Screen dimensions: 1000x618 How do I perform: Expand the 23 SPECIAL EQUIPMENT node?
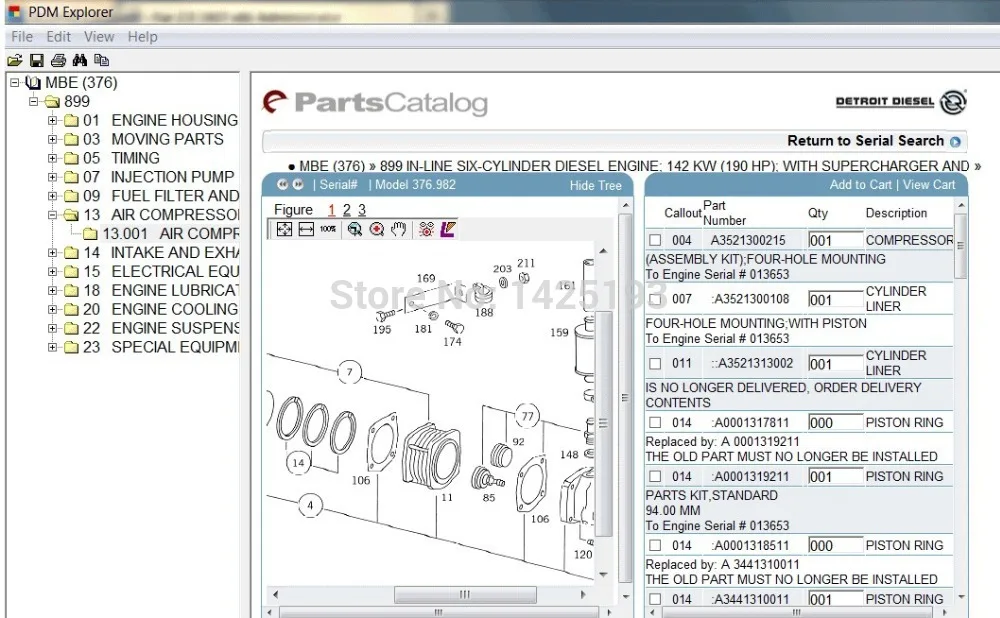pyautogui.click(x=53, y=347)
